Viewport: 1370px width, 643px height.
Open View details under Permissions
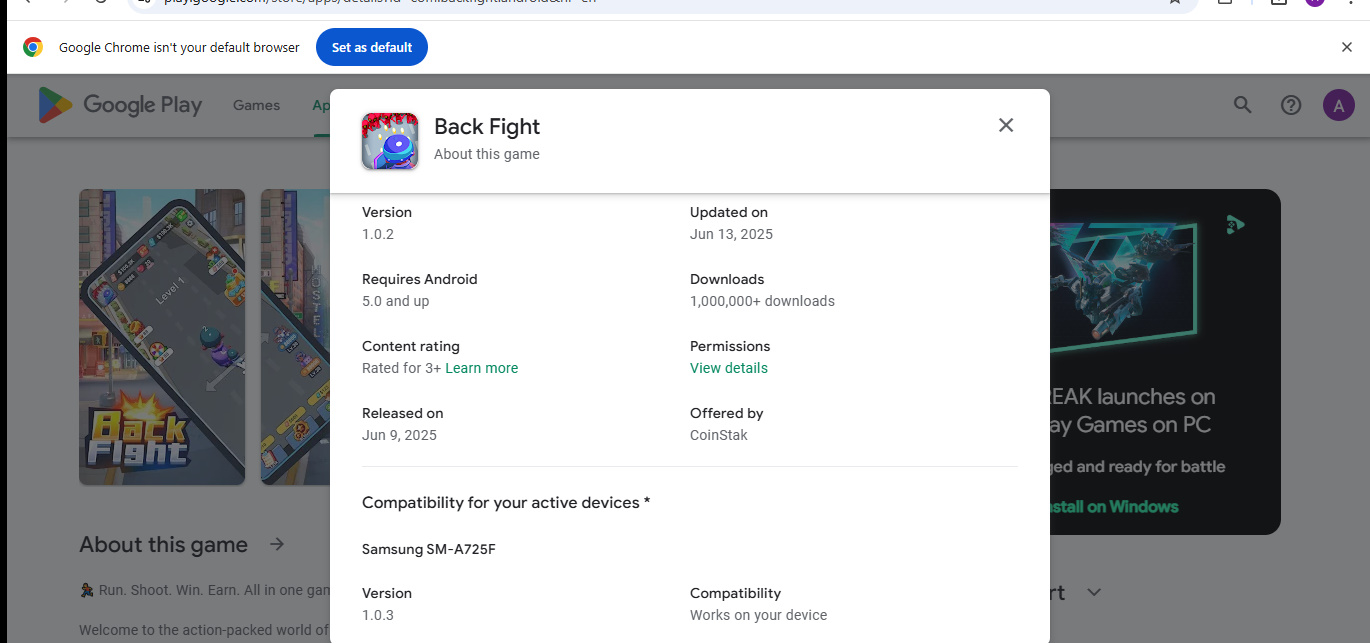tap(729, 368)
